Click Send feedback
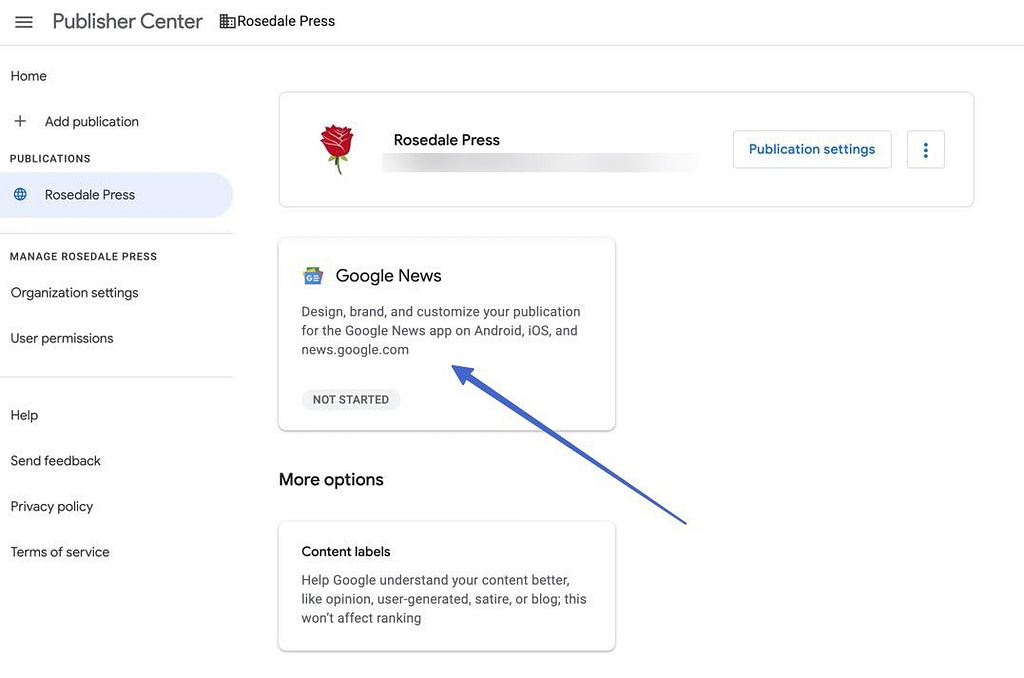1024x678 pixels. pos(55,460)
